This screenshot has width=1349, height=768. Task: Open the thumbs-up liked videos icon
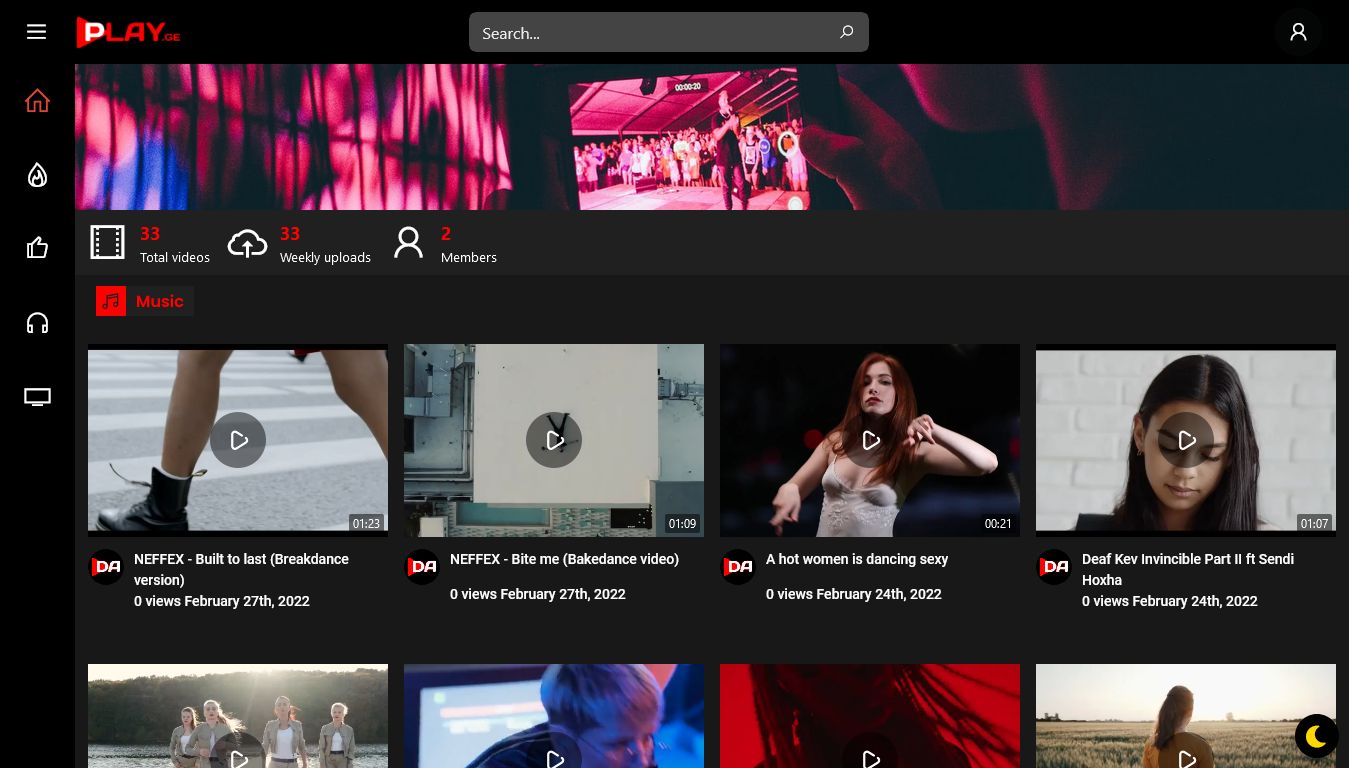tap(37, 248)
